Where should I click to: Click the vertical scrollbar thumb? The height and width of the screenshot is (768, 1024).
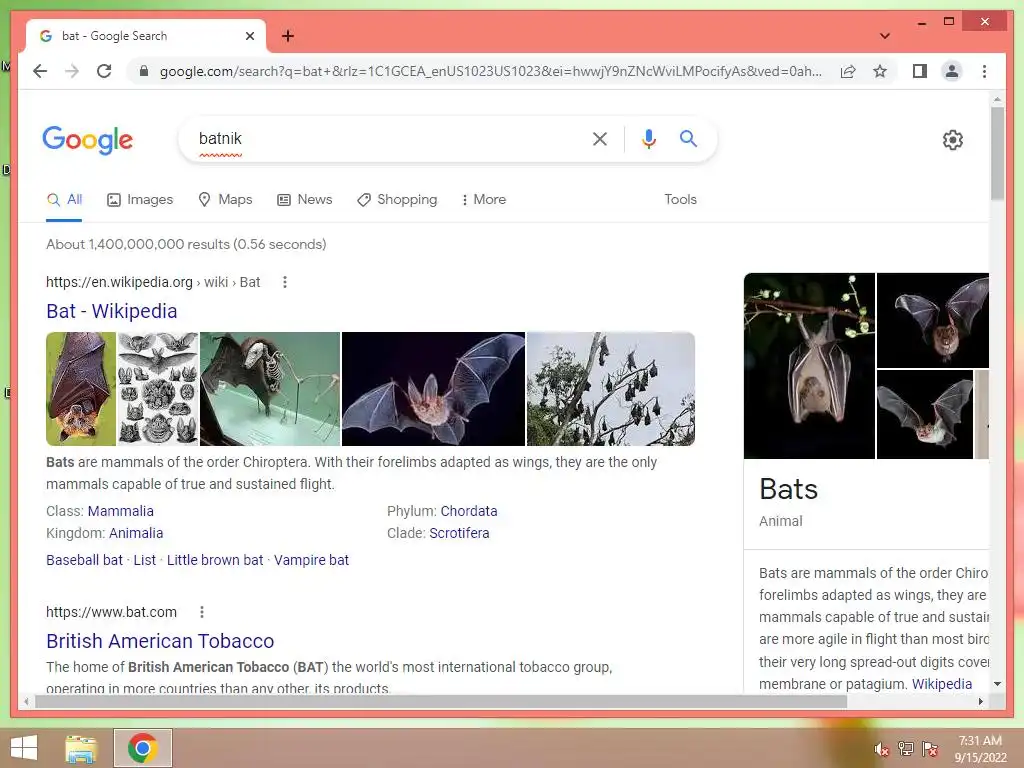(997, 153)
